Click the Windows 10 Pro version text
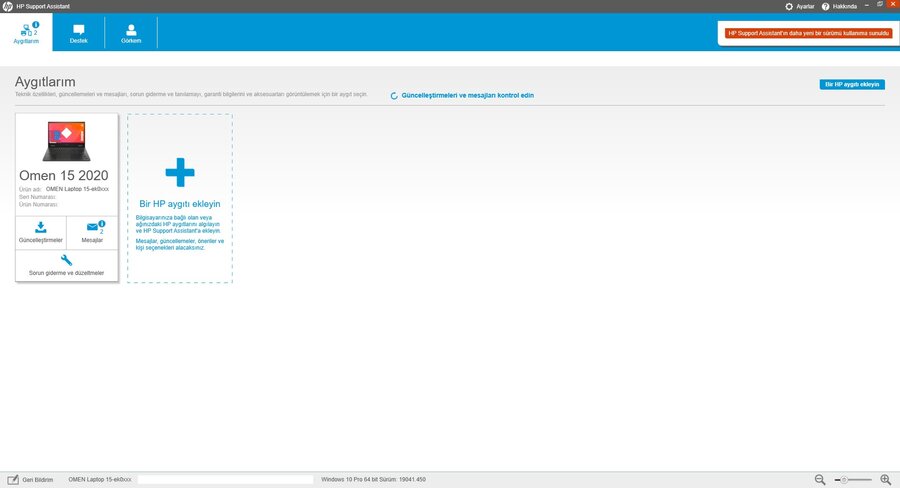Image resolution: width=900 pixels, height=488 pixels. [374, 479]
